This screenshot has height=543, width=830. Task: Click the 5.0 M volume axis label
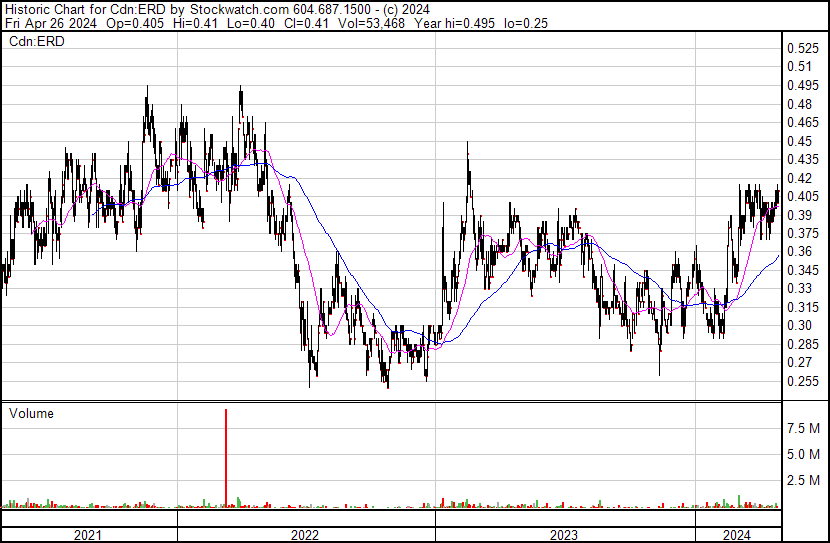coord(804,454)
